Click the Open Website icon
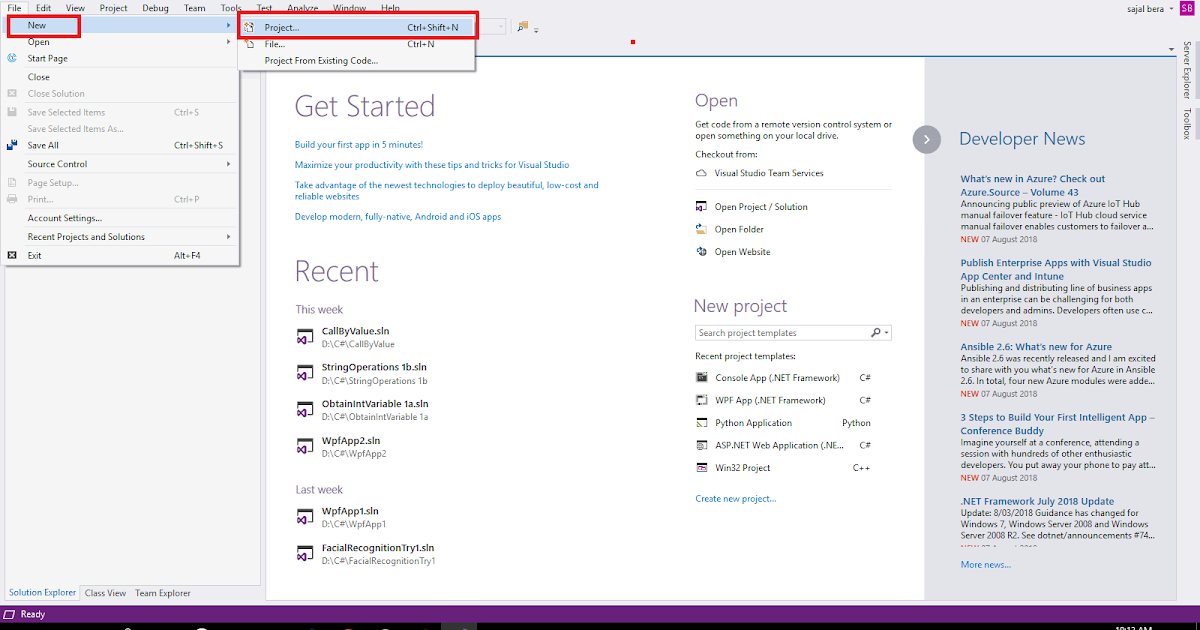Viewport: 1200px width, 630px height. click(702, 251)
